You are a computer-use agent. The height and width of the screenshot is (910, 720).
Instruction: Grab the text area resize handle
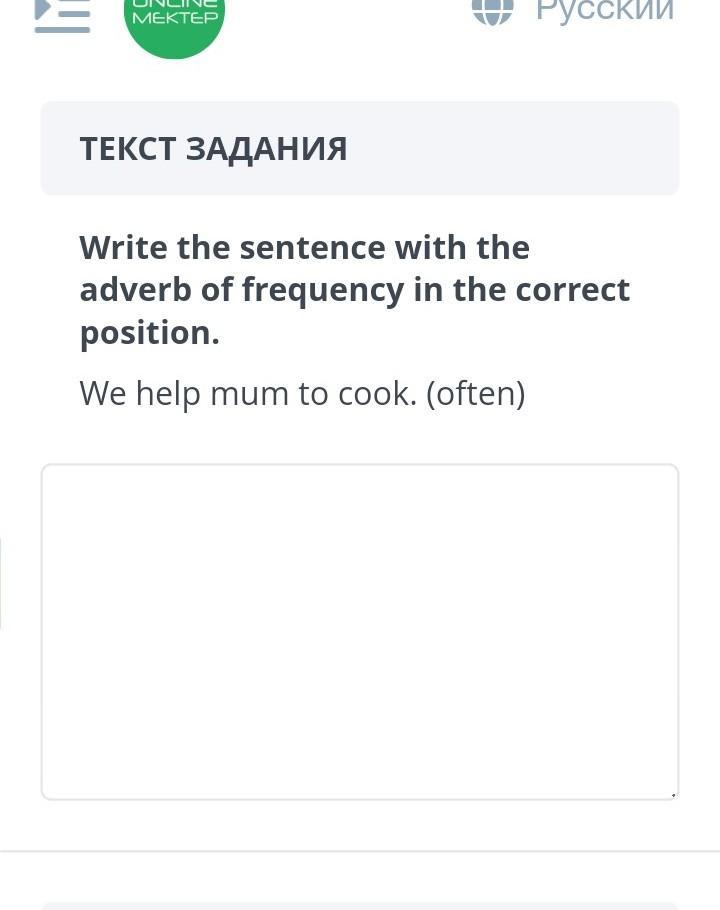pyautogui.click(x=673, y=795)
